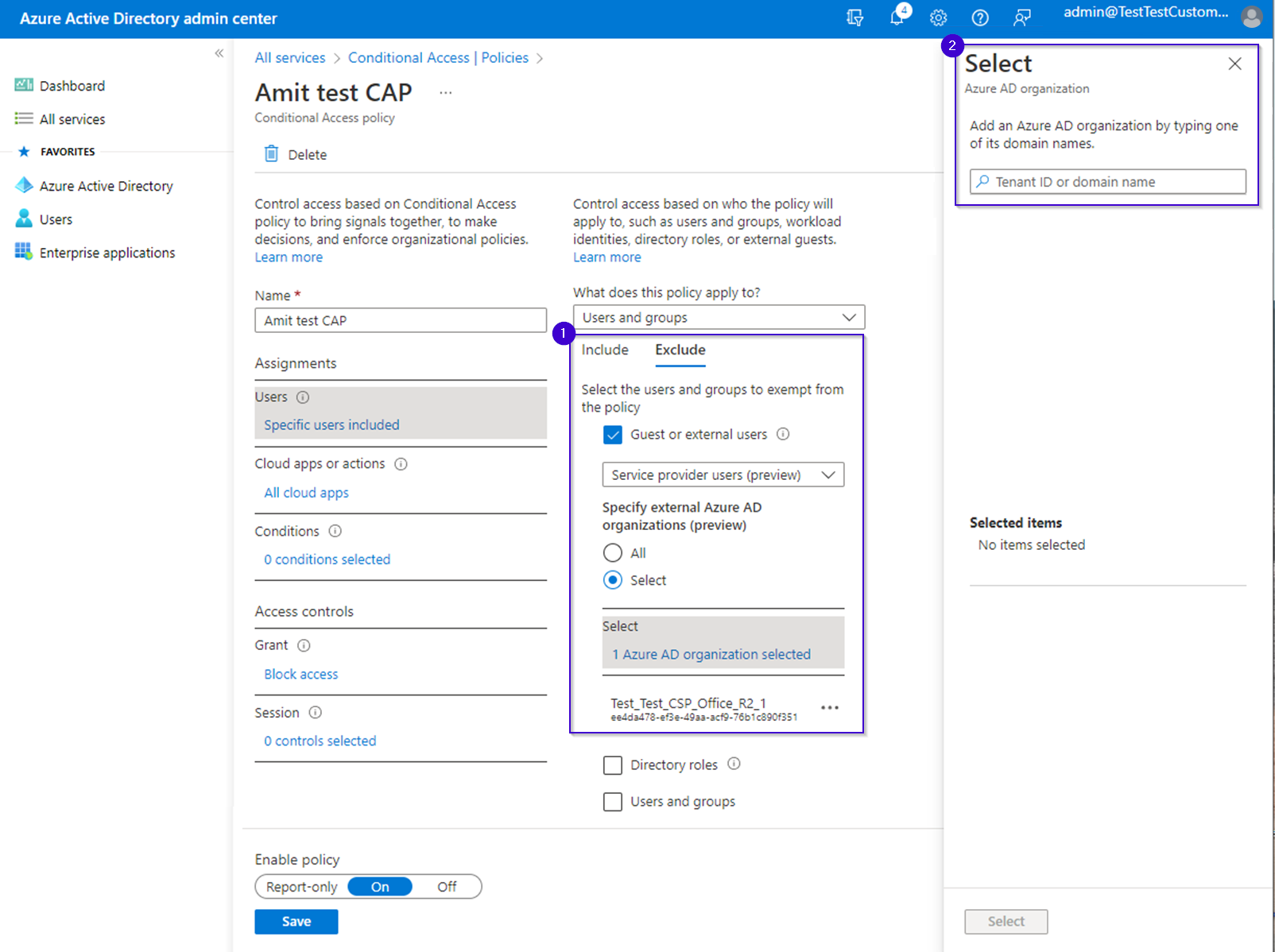Open Block access grant link

[x=301, y=674]
